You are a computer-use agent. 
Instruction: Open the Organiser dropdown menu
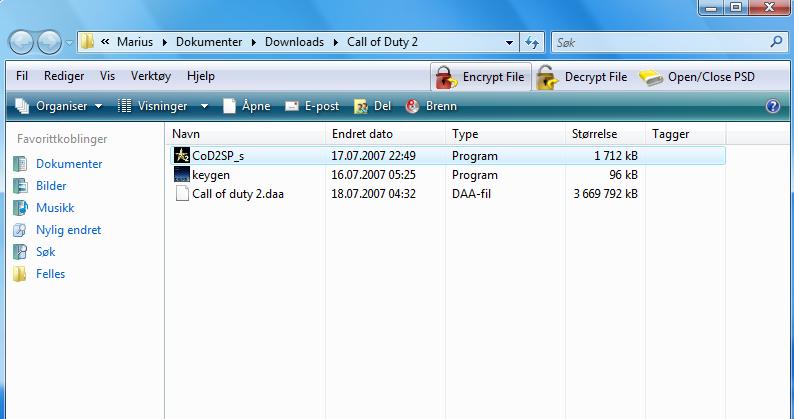(98, 106)
